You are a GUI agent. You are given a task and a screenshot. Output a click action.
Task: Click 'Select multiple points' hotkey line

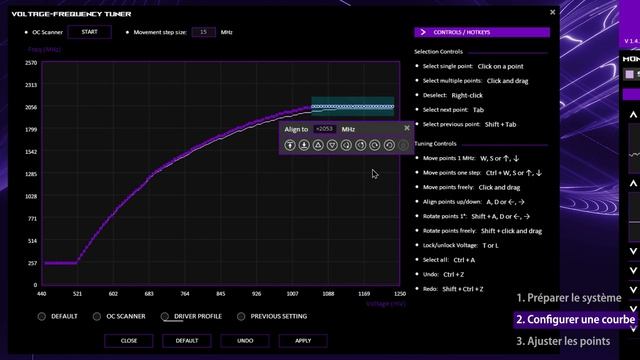476,81
